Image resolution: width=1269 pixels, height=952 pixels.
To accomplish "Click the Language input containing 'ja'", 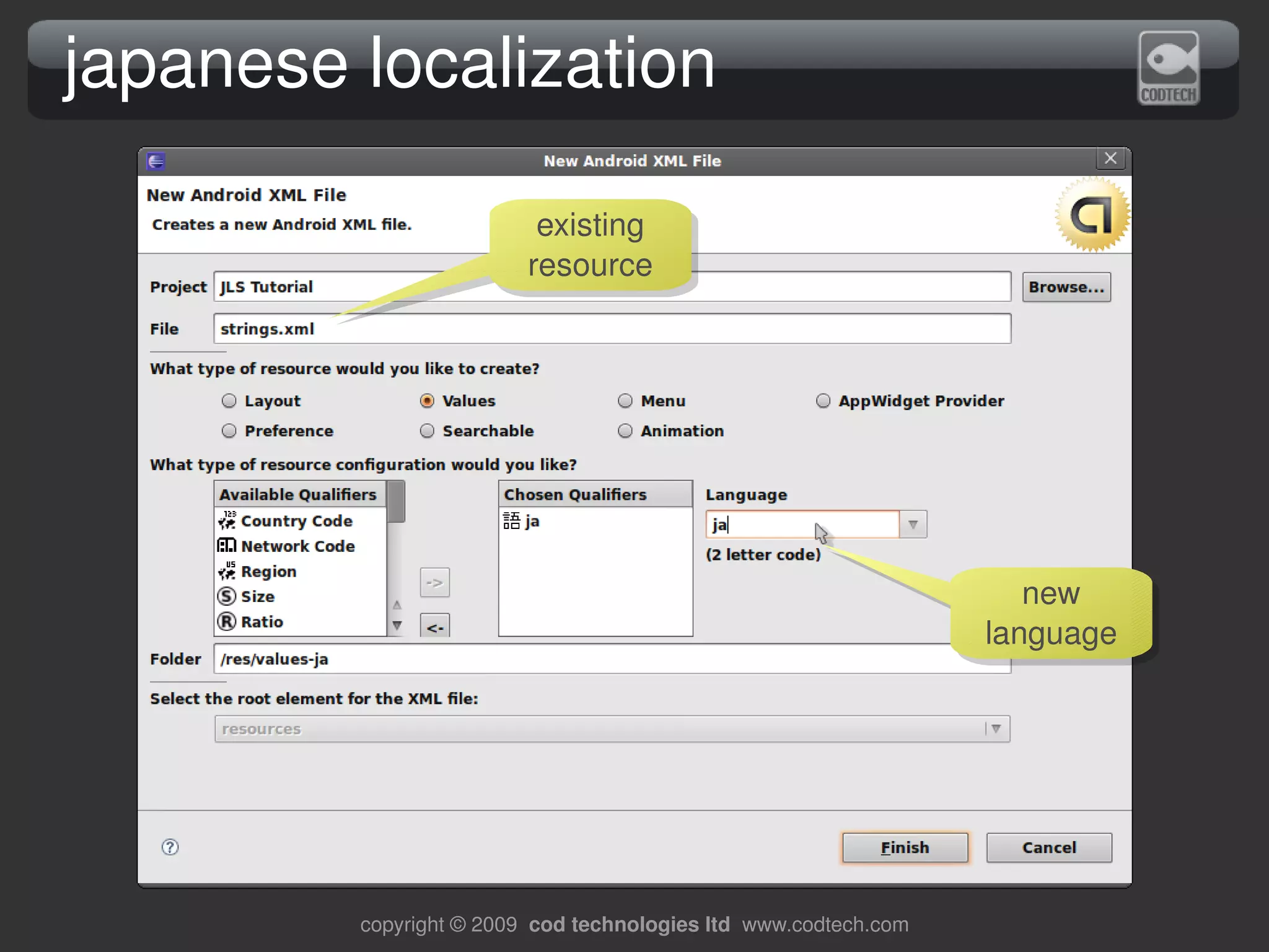I will coord(802,525).
